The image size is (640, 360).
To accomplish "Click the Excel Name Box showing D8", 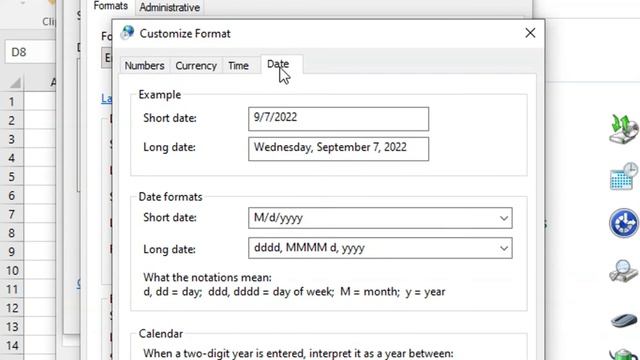I will pos(30,52).
